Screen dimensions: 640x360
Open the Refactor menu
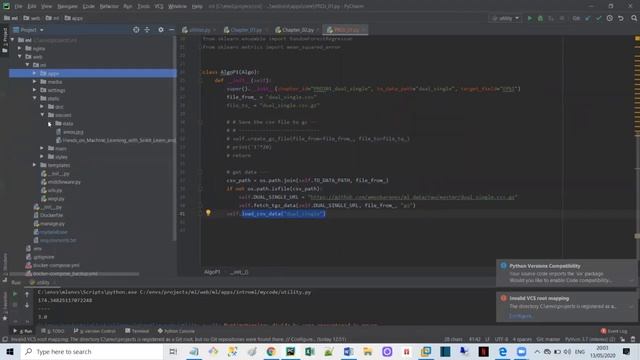pos(109,6)
